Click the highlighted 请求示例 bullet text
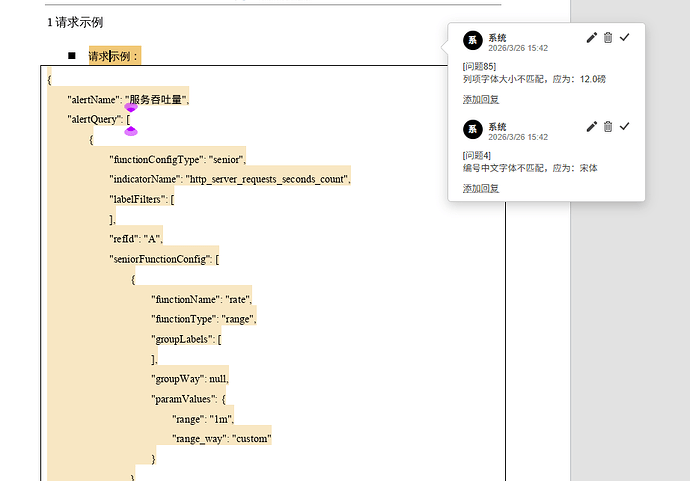Screen dimensions: 690x481 point(114,56)
